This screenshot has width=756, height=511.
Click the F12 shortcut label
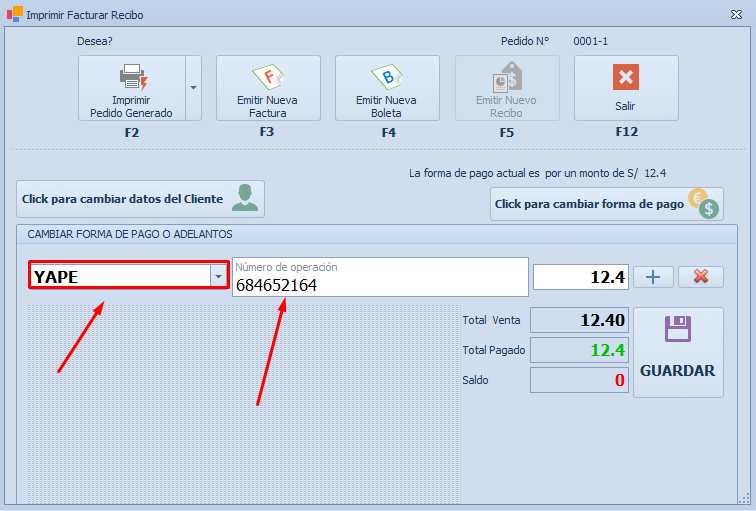click(x=626, y=132)
